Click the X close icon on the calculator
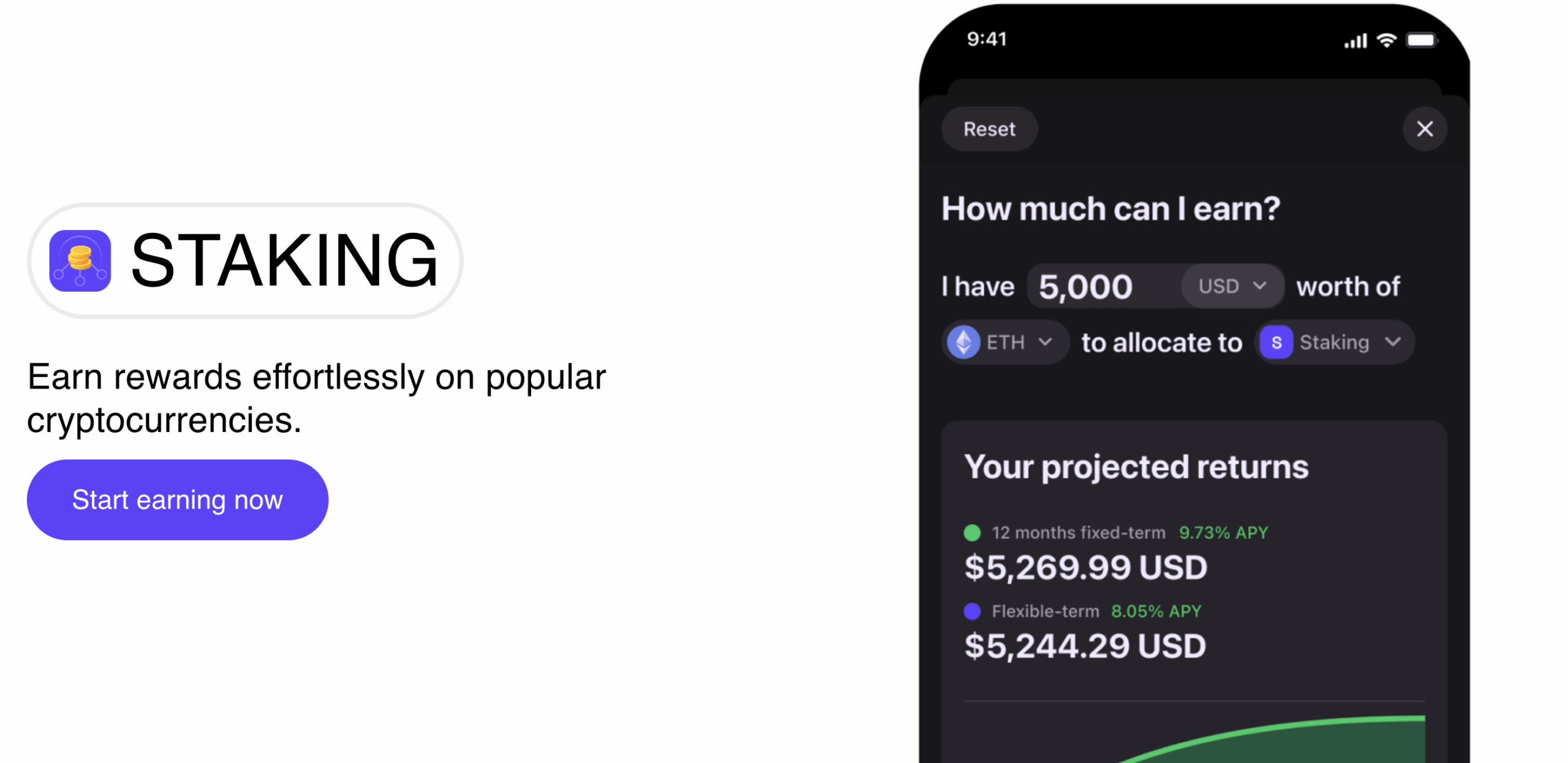1568x763 pixels. point(1425,129)
